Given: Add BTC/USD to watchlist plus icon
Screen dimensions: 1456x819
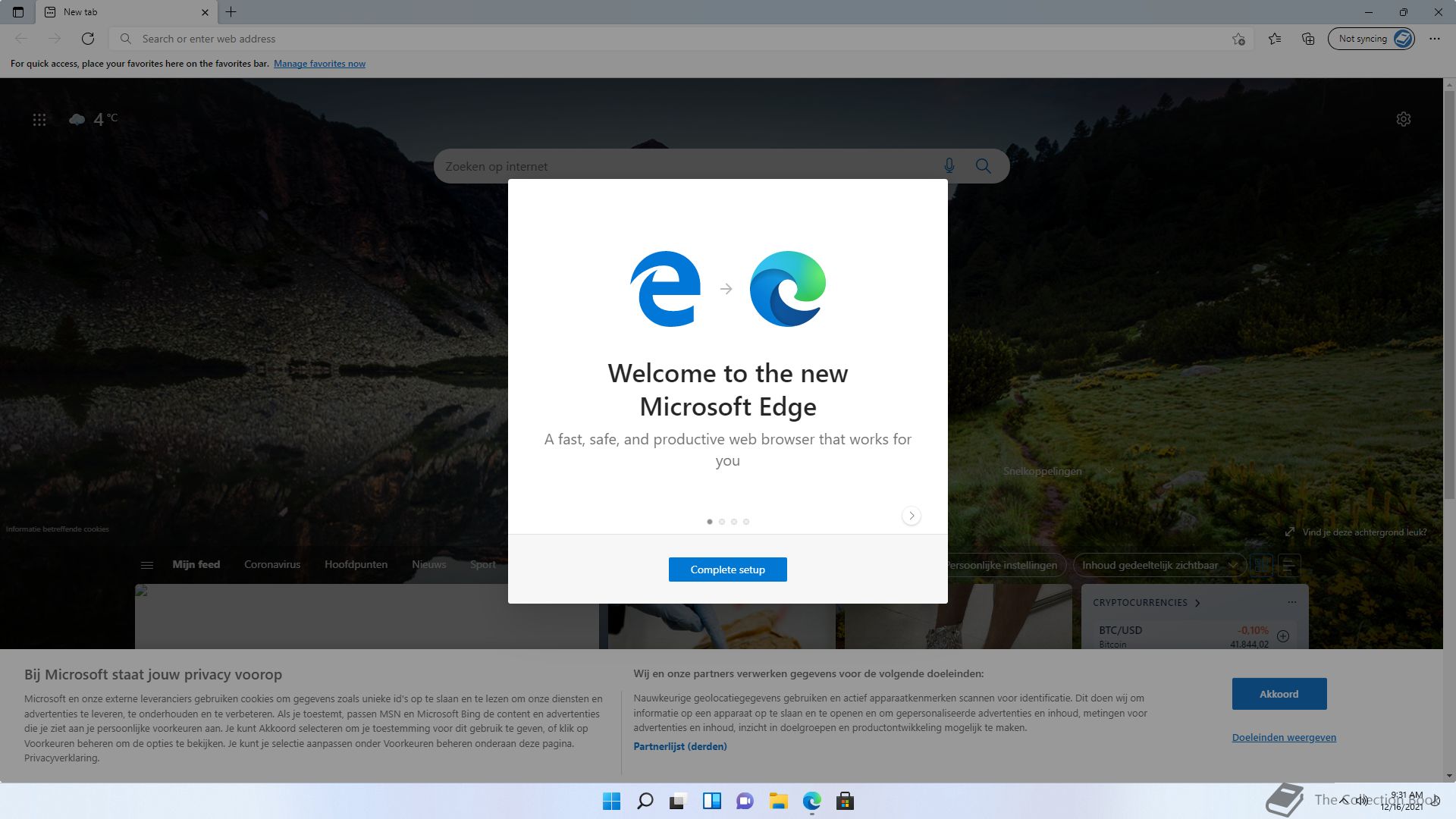Looking at the screenshot, I should pyautogui.click(x=1283, y=636).
